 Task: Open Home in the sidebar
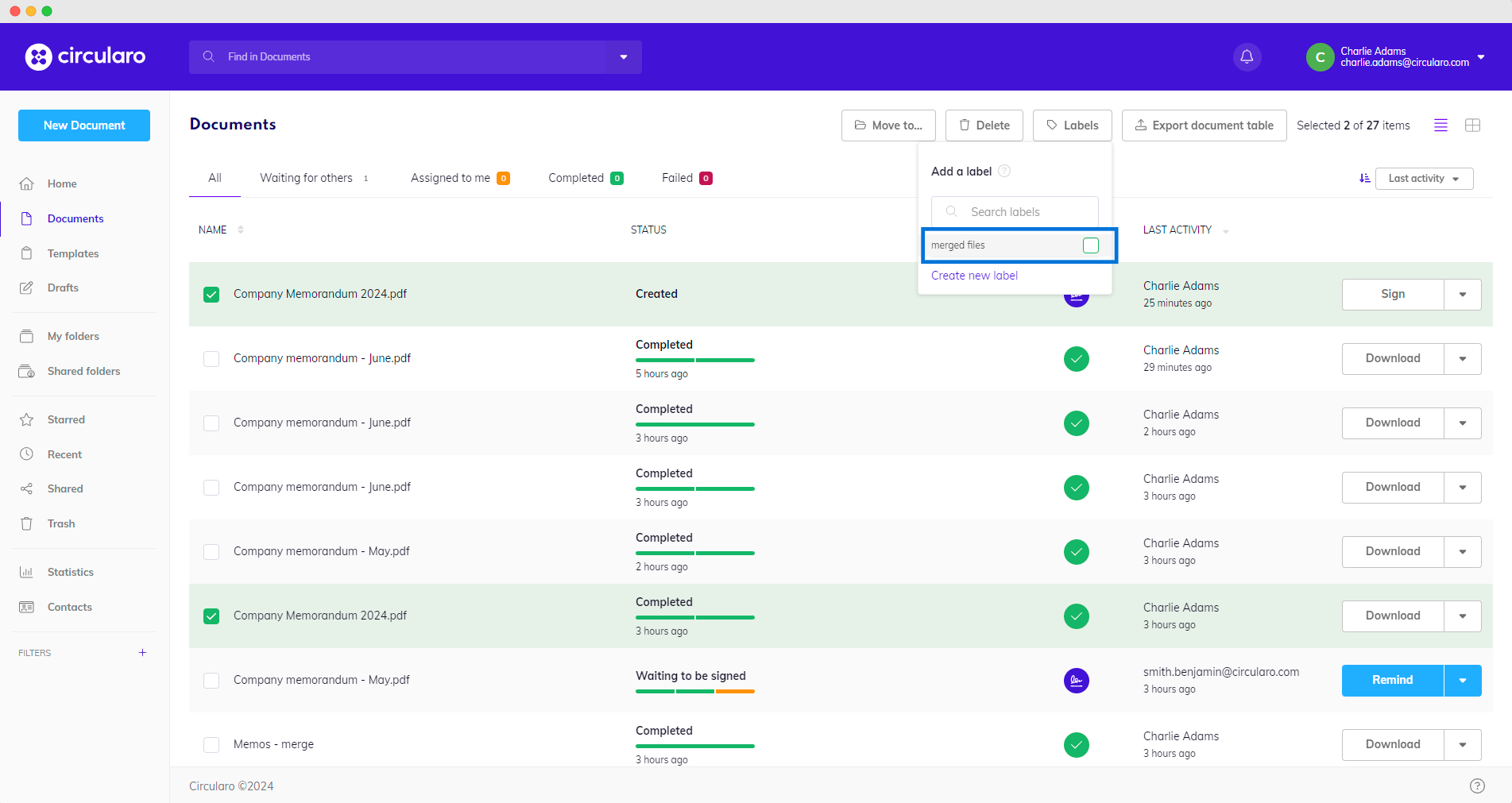click(62, 183)
